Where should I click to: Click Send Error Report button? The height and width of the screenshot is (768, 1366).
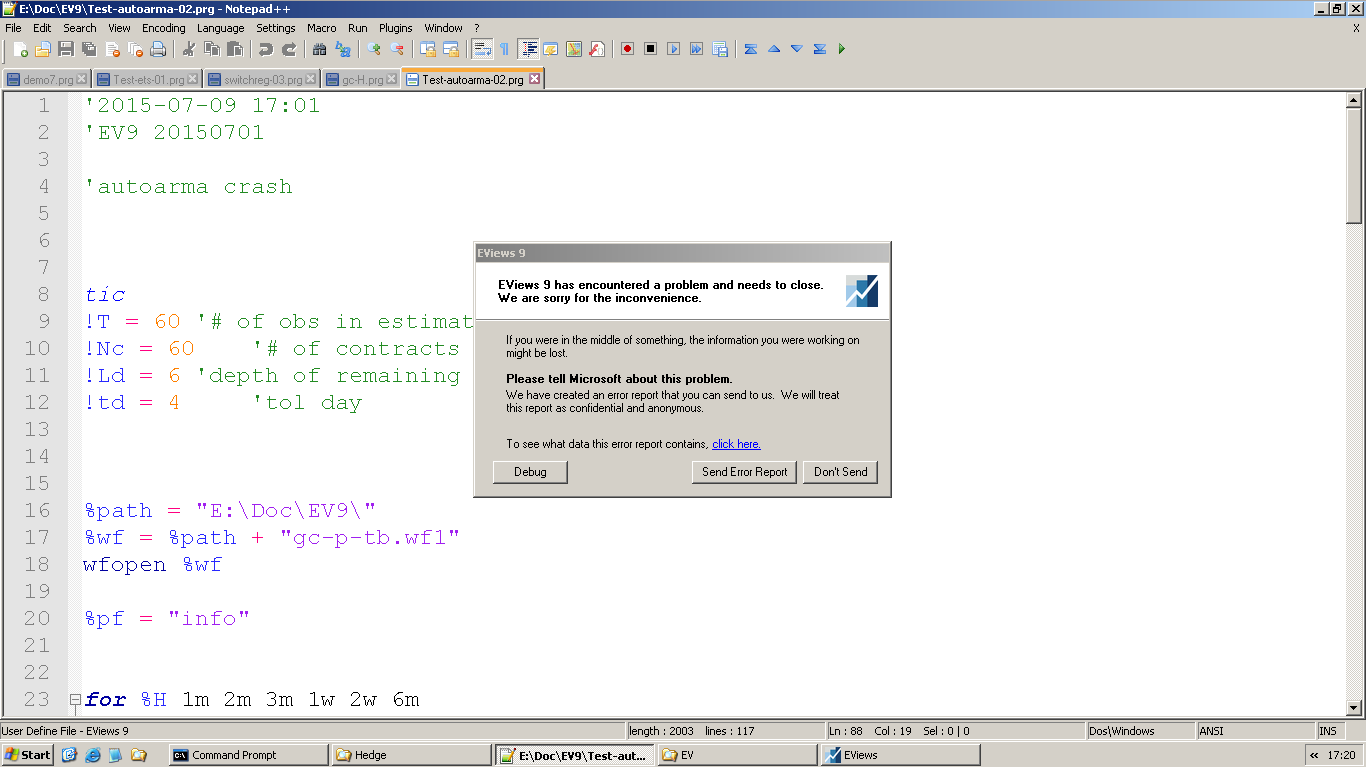coord(745,472)
